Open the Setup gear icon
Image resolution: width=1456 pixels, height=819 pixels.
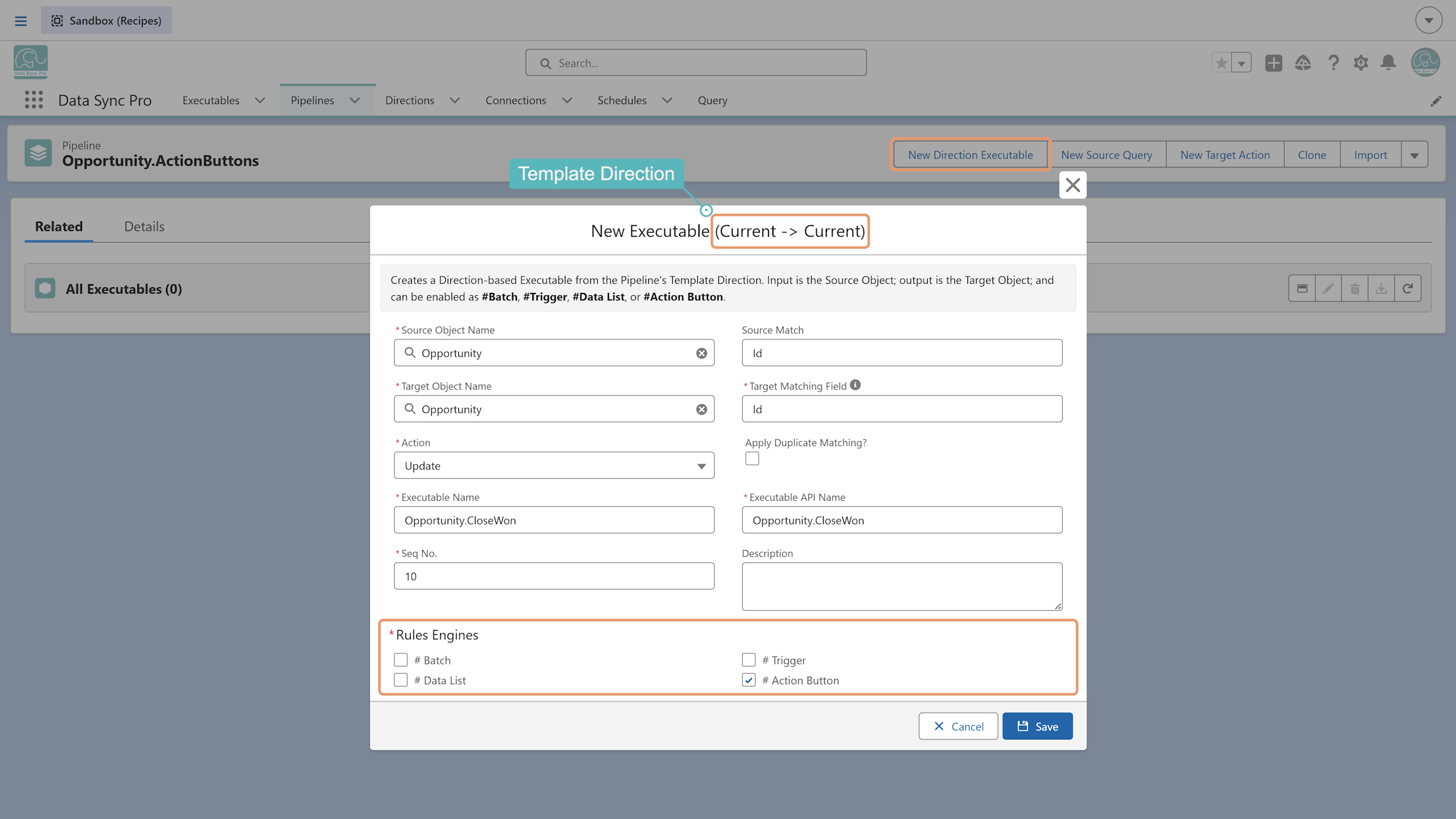(1360, 63)
